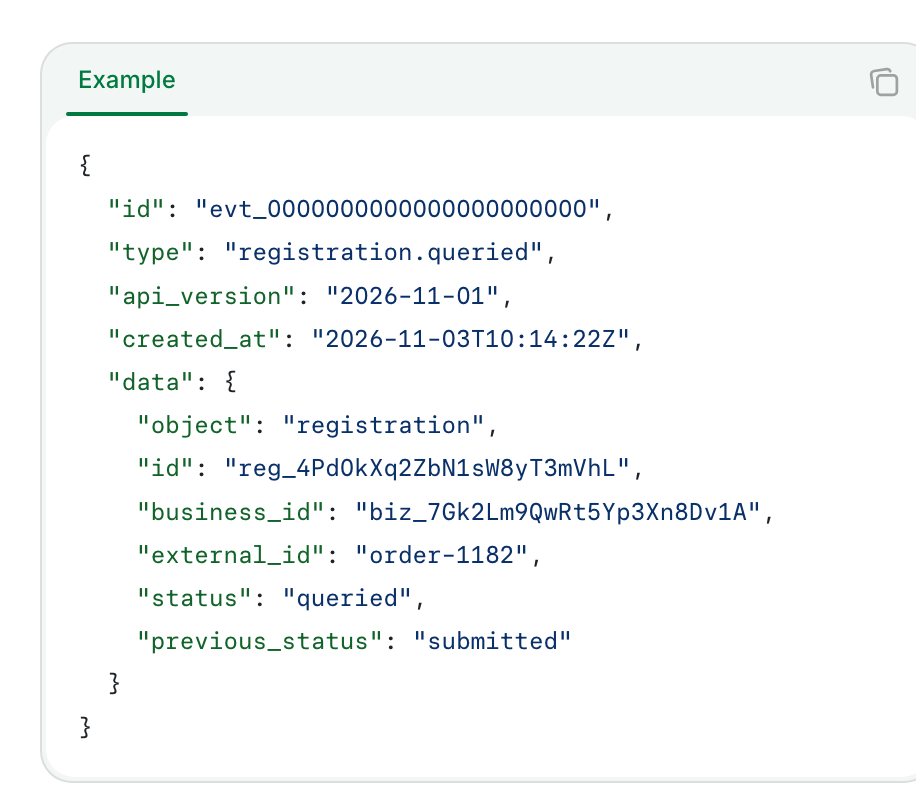Click the "api_version" key
The width and height of the screenshot is (916, 792).
point(202,296)
